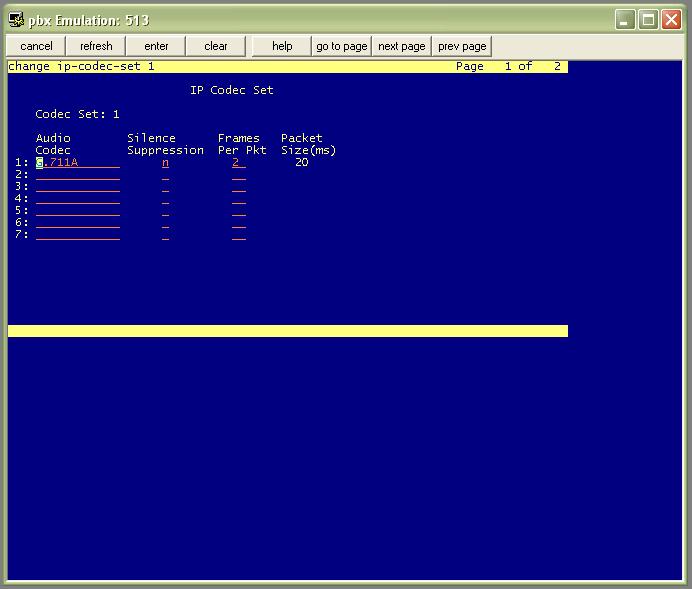Image resolution: width=692 pixels, height=589 pixels.
Task: Click the pbx Emulation title bar icon
Action: pyautogui.click(x=16, y=20)
